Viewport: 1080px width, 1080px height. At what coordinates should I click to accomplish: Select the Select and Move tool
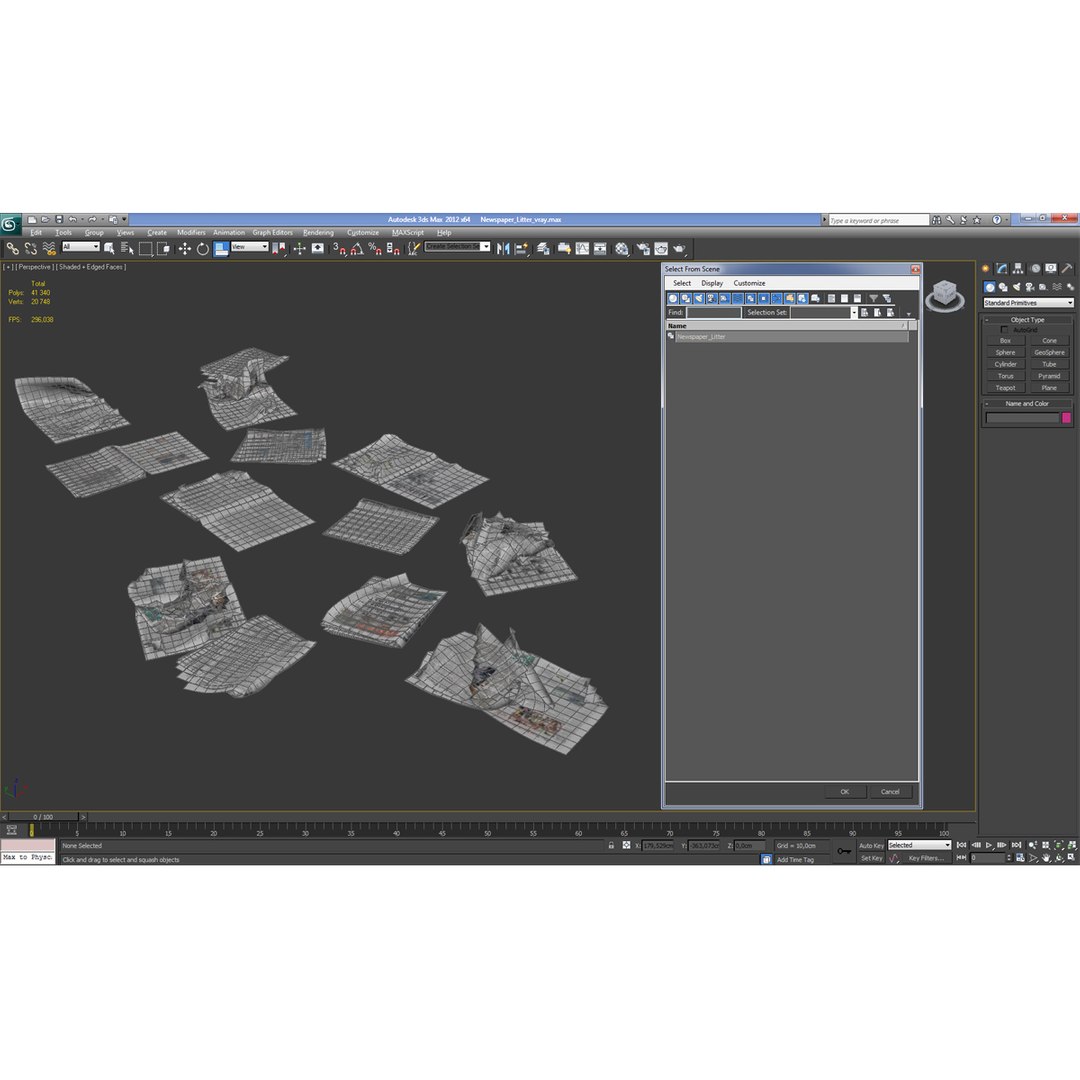point(185,249)
